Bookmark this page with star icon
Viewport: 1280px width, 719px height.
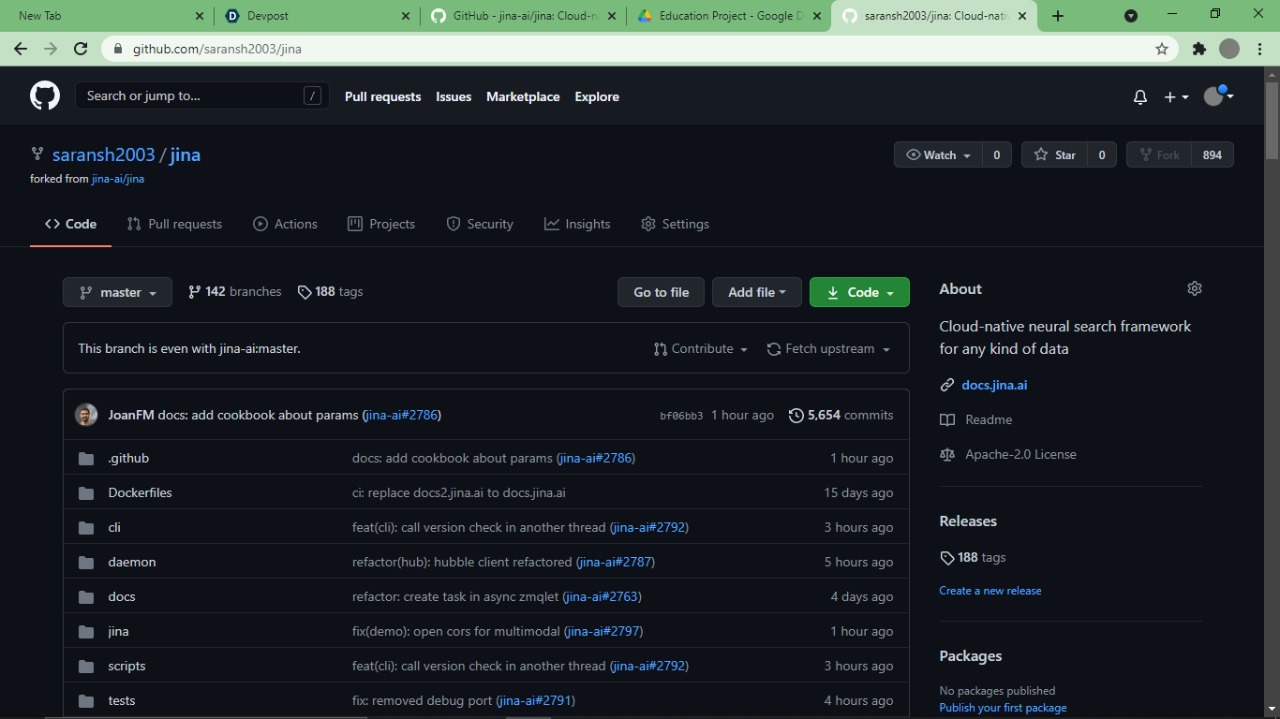click(1162, 48)
